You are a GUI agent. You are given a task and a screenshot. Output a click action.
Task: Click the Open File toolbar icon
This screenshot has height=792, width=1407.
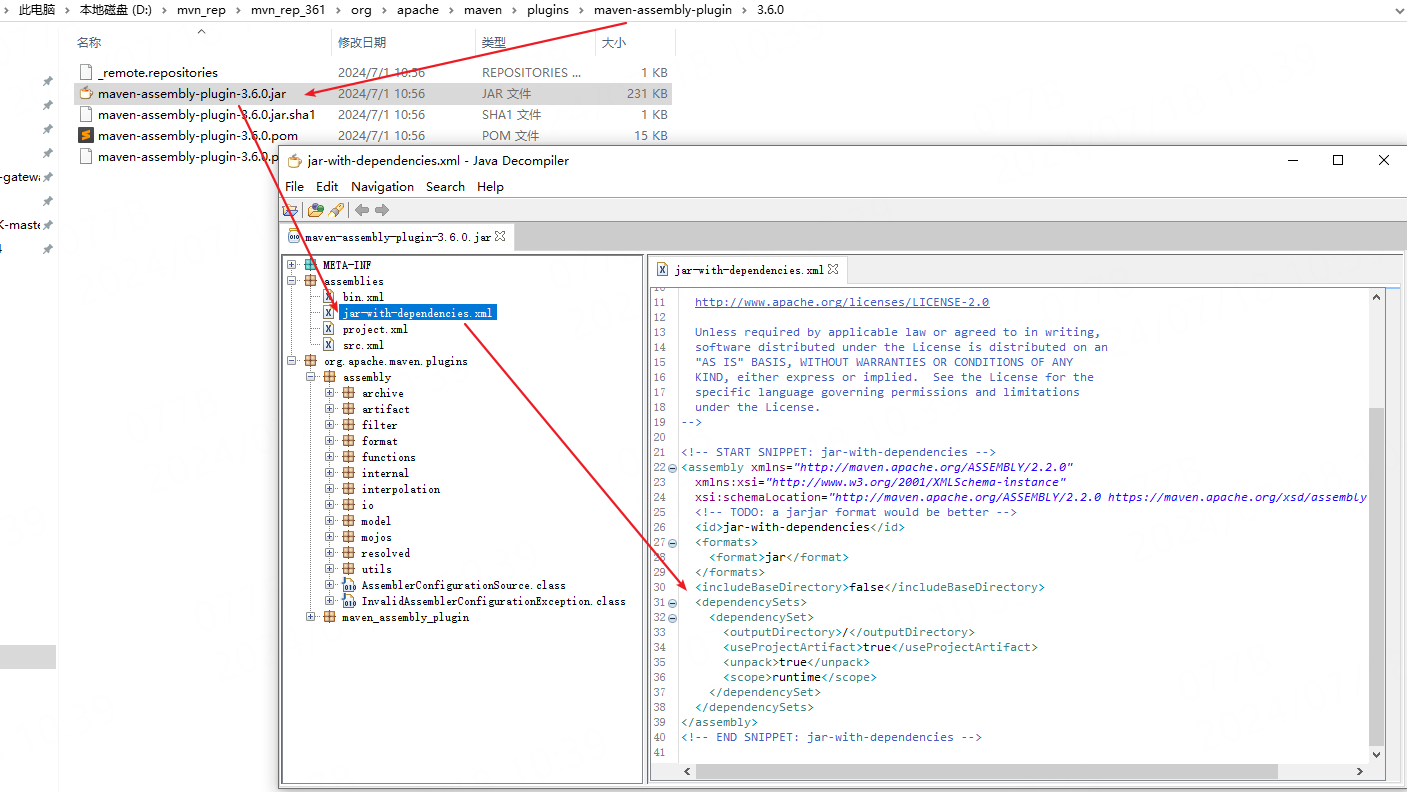click(x=290, y=210)
